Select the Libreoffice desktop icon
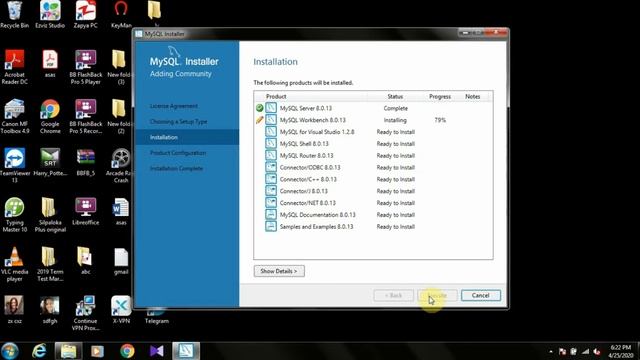Screen dimensions: 640x360 86,211
